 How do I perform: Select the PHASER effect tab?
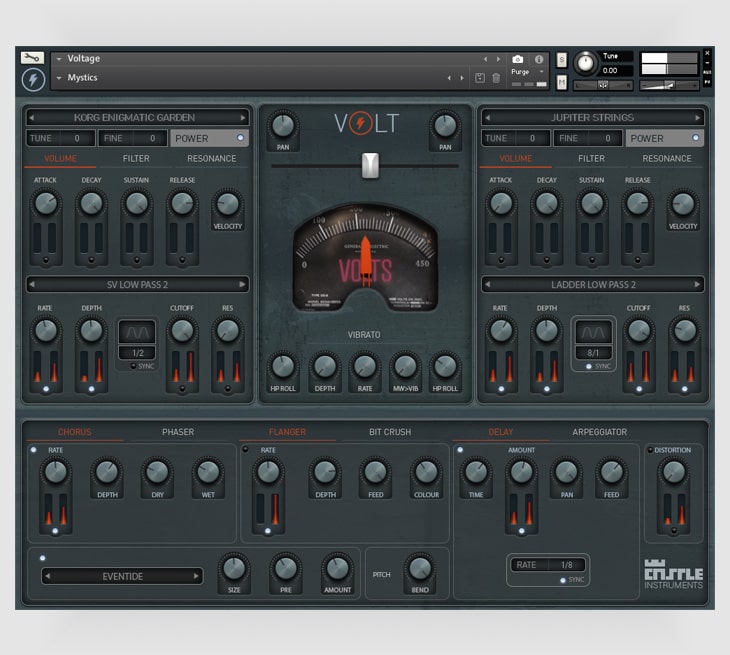point(178,432)
